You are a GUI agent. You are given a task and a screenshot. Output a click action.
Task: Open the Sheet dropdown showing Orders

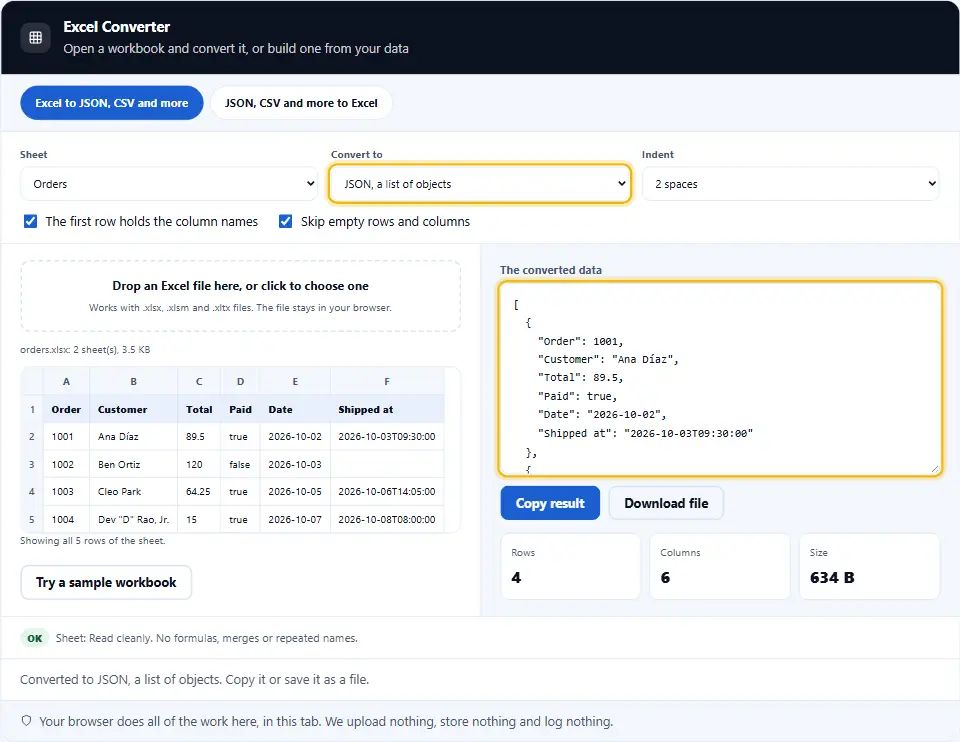169,184
